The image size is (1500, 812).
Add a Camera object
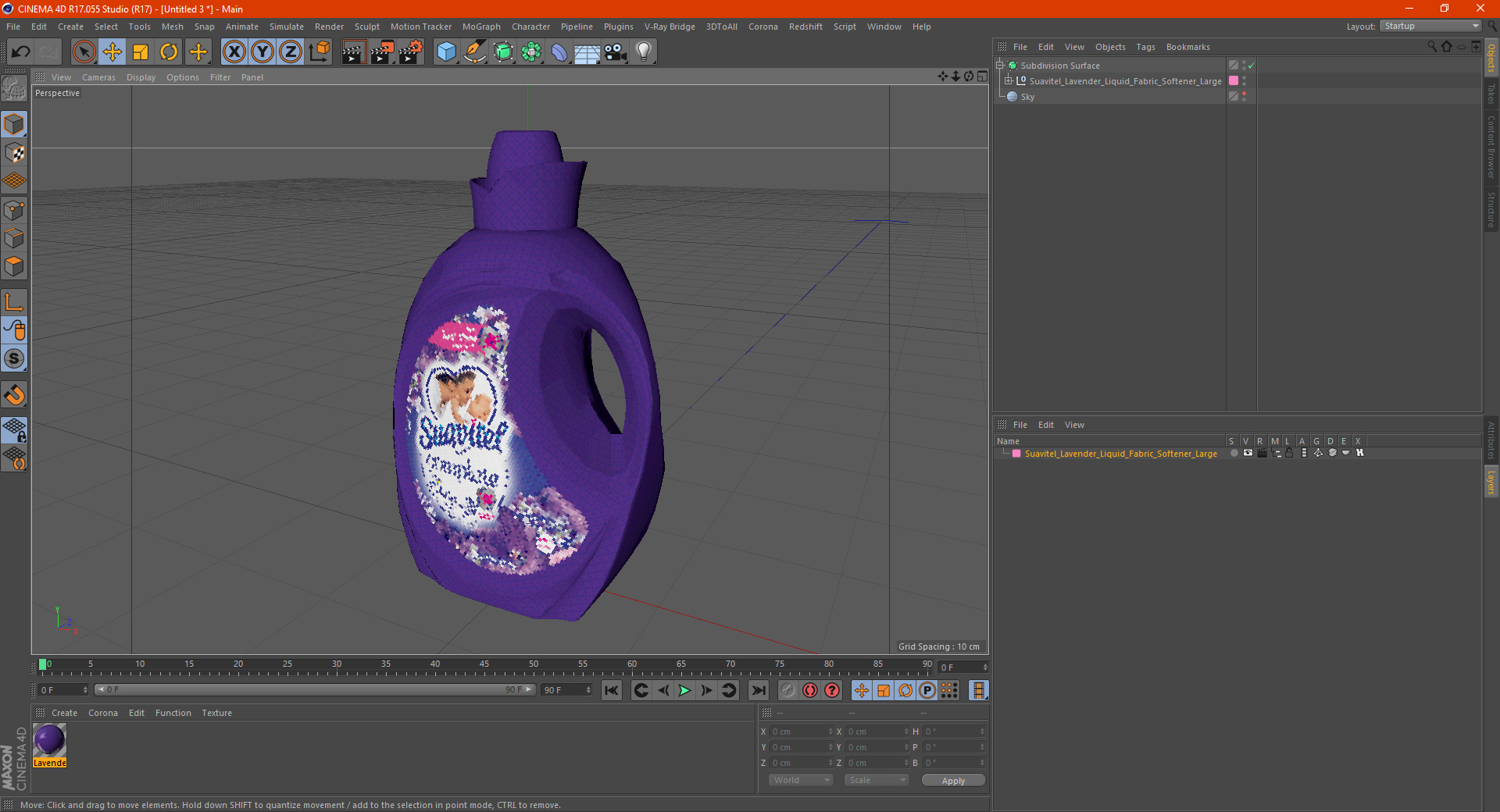[x=616, y=52]
